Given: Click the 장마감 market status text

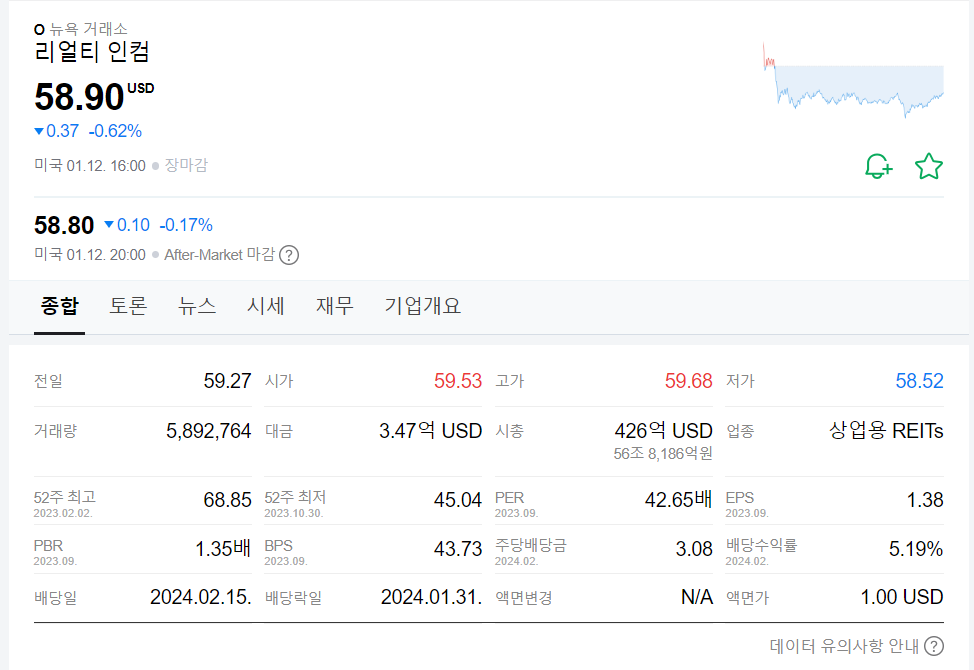Looking at the screenshot, I should tap(186, 166).
